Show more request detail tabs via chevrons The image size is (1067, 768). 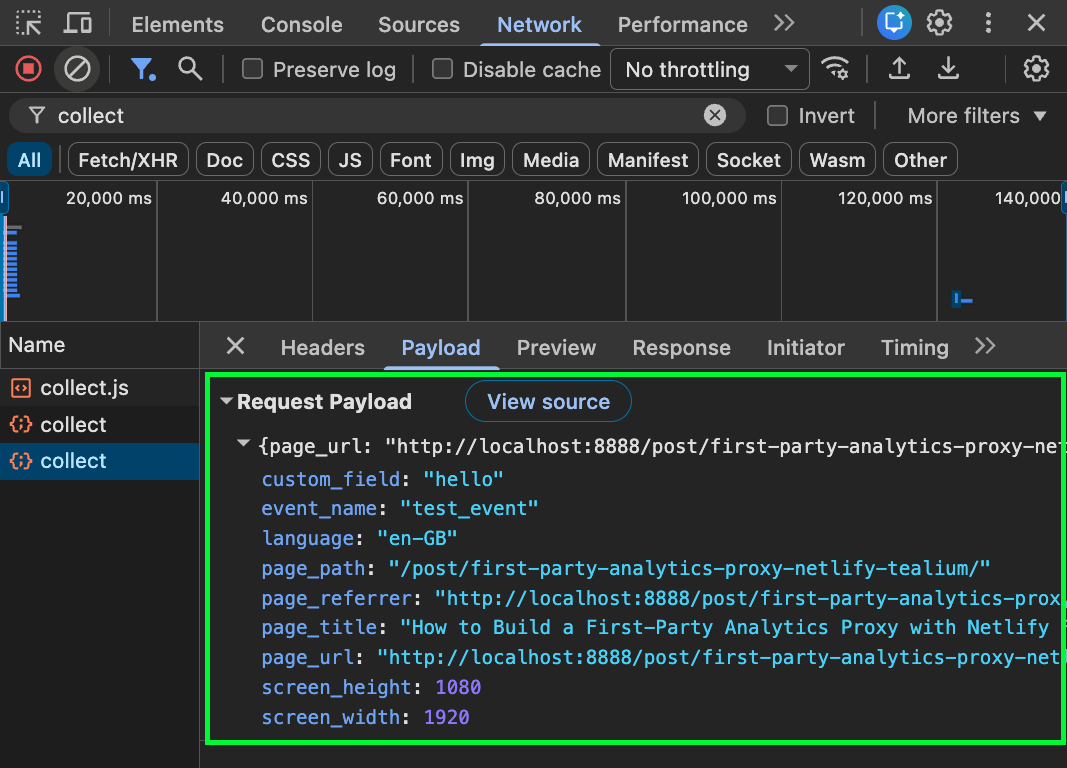point(985,346)
